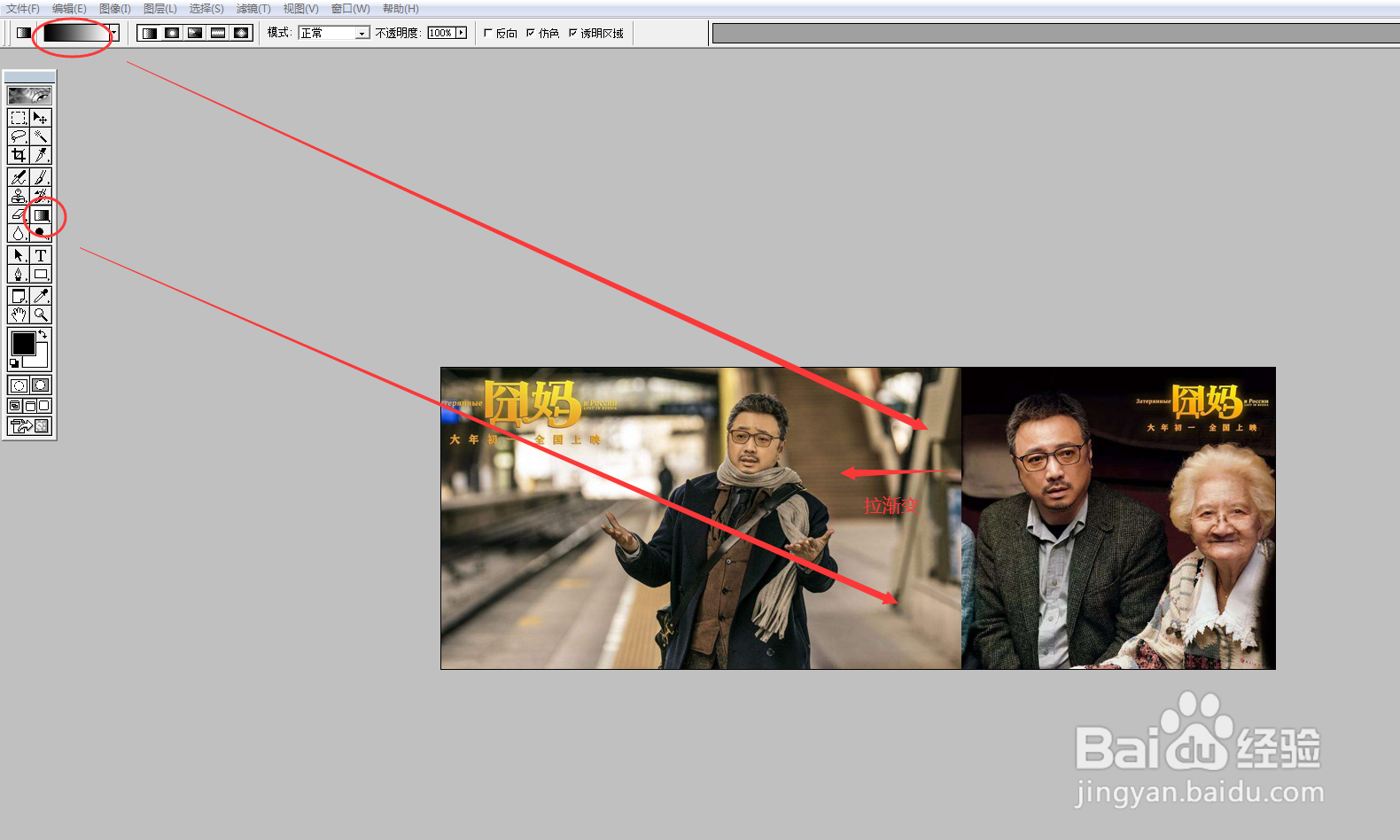Toggle the 仿色 (dither) checkbox
This screenshot has height=840, width=1400.
(531, 33)
